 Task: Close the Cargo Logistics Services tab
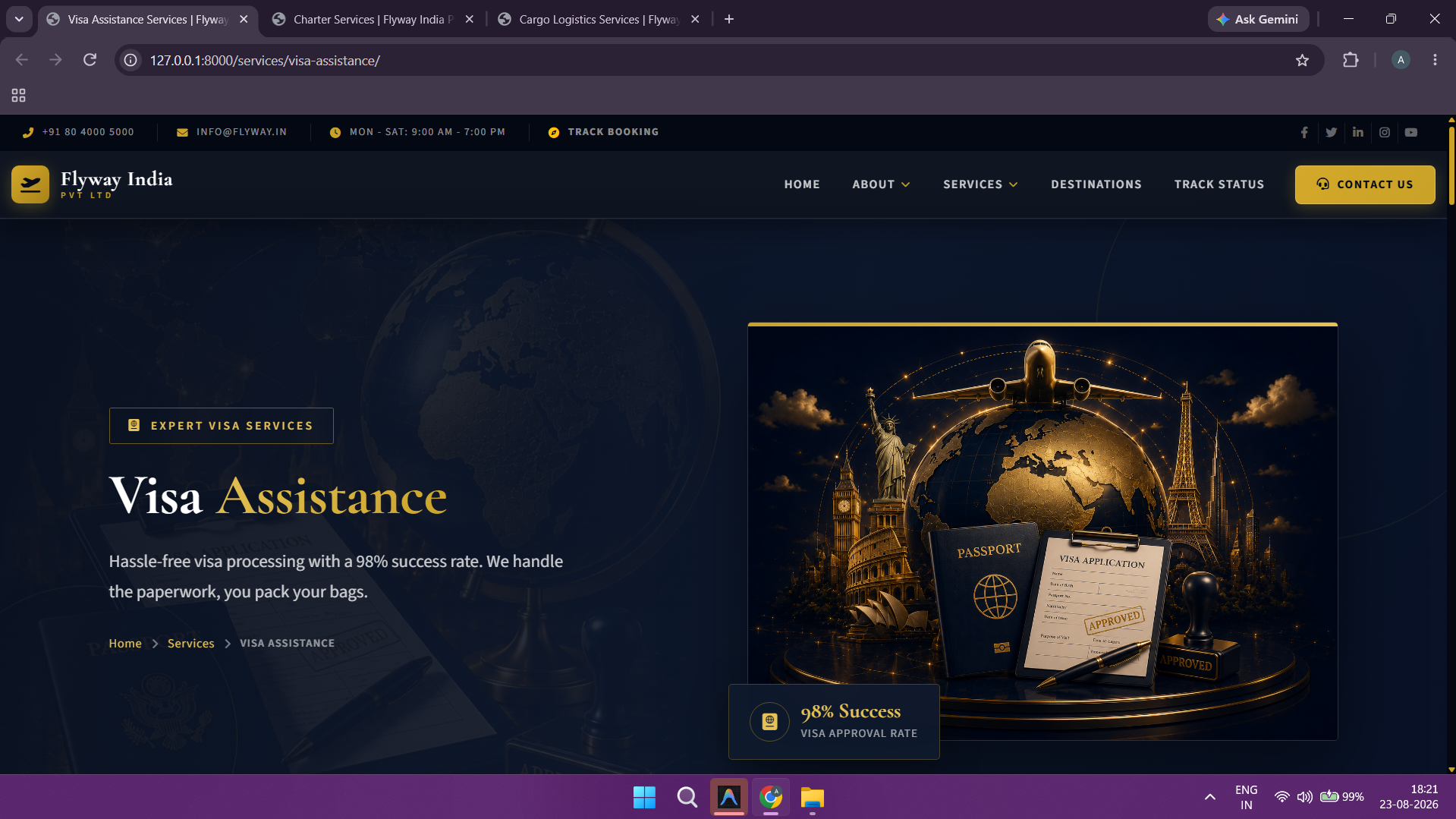point(695,19)
